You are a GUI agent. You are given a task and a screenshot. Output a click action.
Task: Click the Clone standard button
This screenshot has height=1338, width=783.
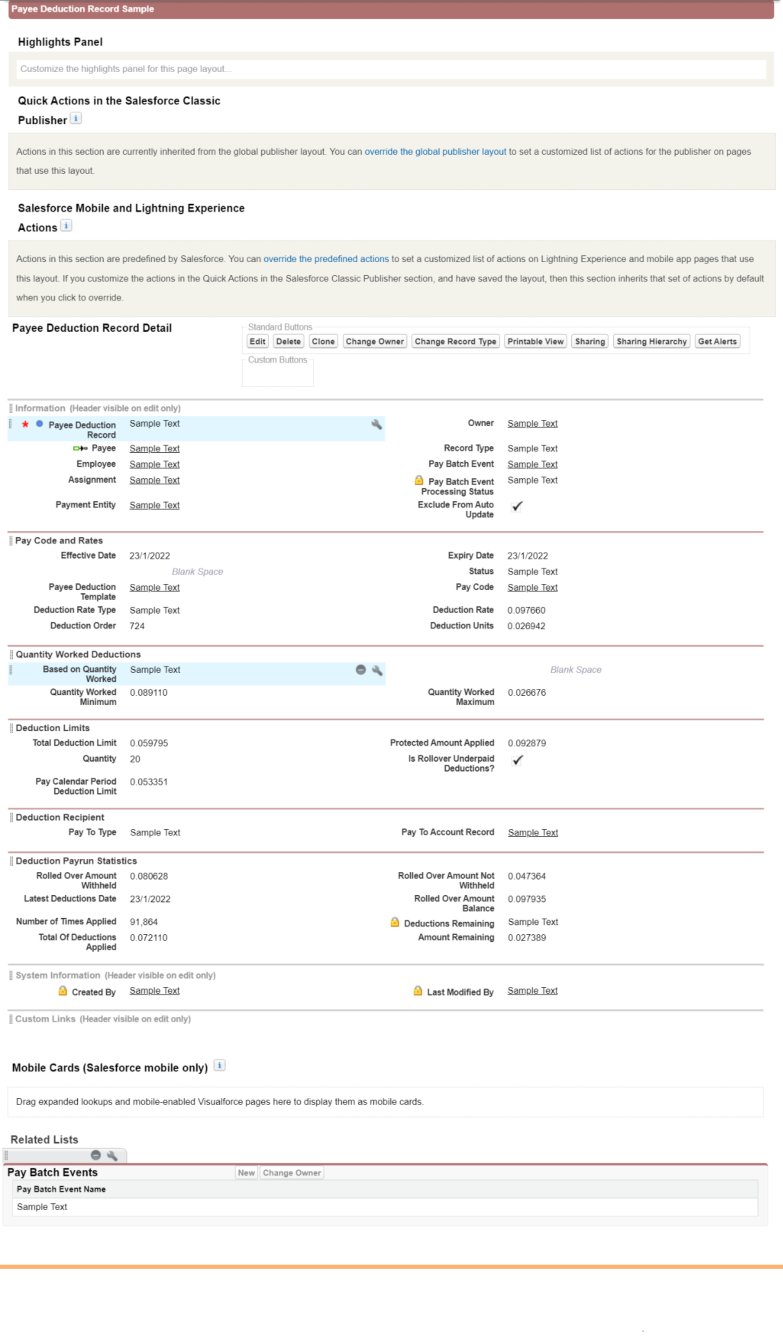[x=323, y=342]
